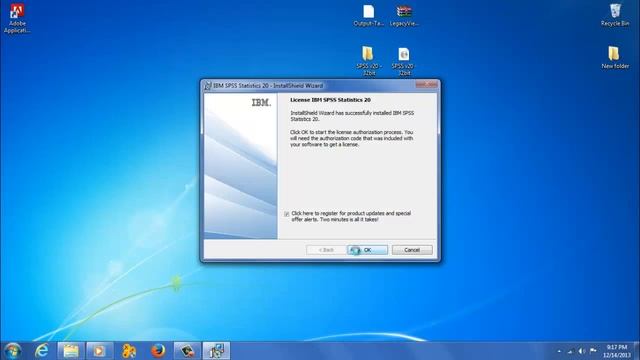Show hidden system tray icons

tap(559, 351)
